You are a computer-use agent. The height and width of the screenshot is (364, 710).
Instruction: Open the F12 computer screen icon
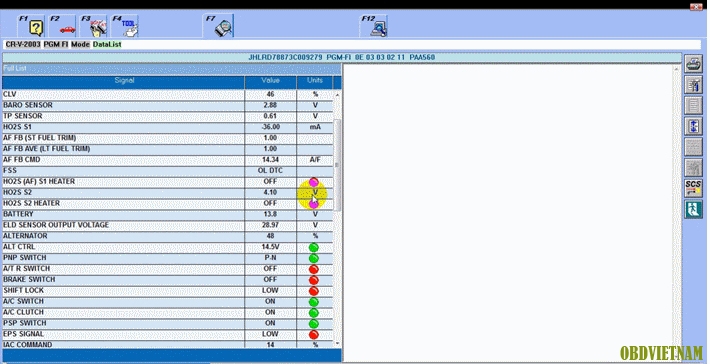pyautogui.click(x=379, y=29)
